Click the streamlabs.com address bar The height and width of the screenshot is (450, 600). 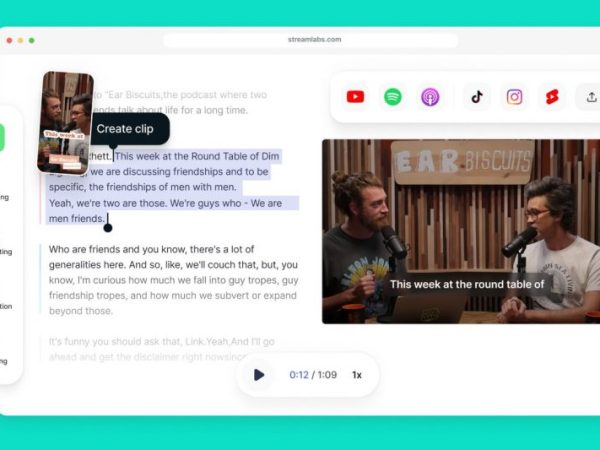point(311,39)
